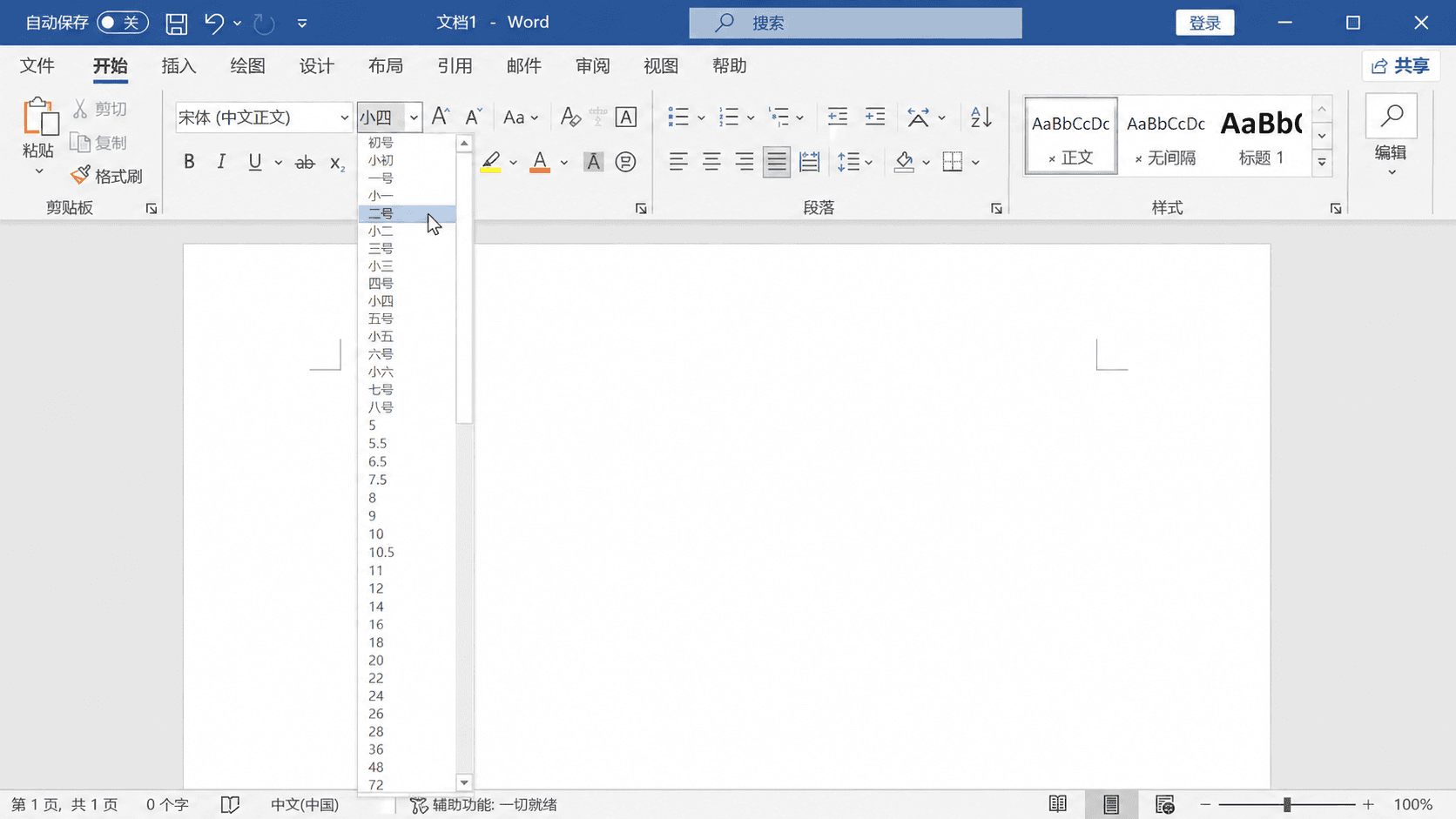Click the zoom slider handle
This screenshot has height=819, width=1456.
click(1287, 804)
